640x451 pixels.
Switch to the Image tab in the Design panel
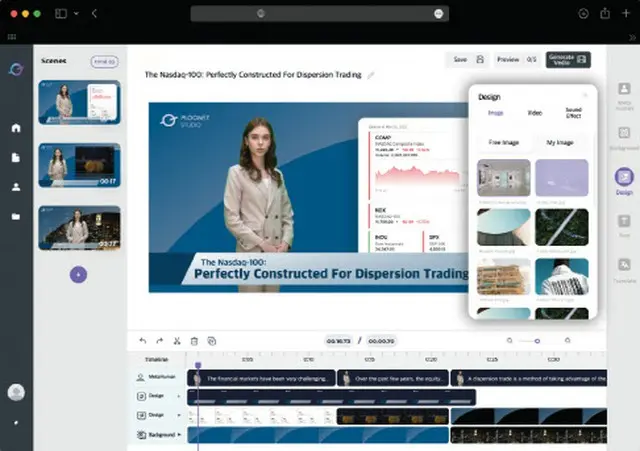(x=496, y=113)
